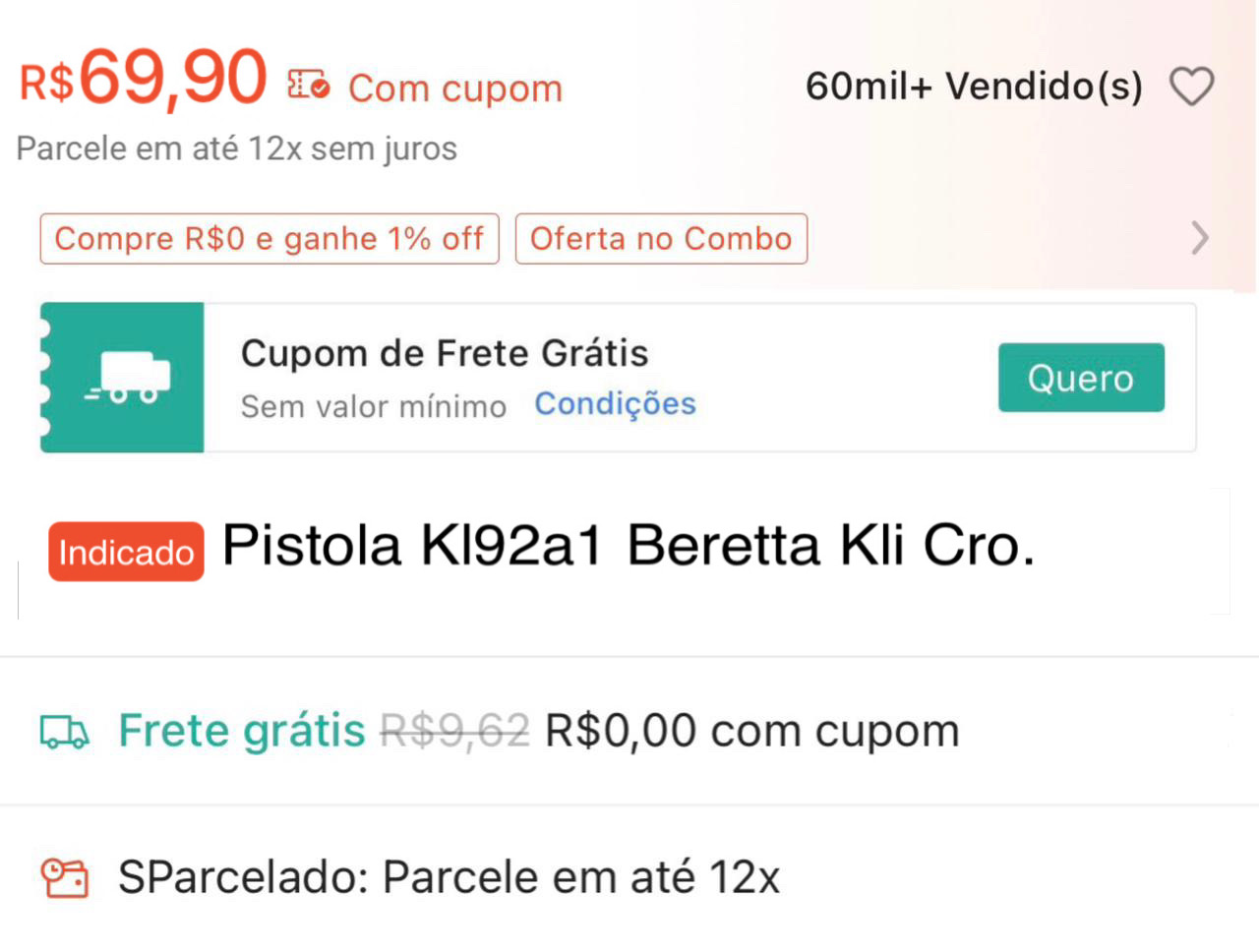1259x952 pixels.
Task: Select the Compre R$0 e ganhe 1% off voucher
Action: [x=269, y=238]
